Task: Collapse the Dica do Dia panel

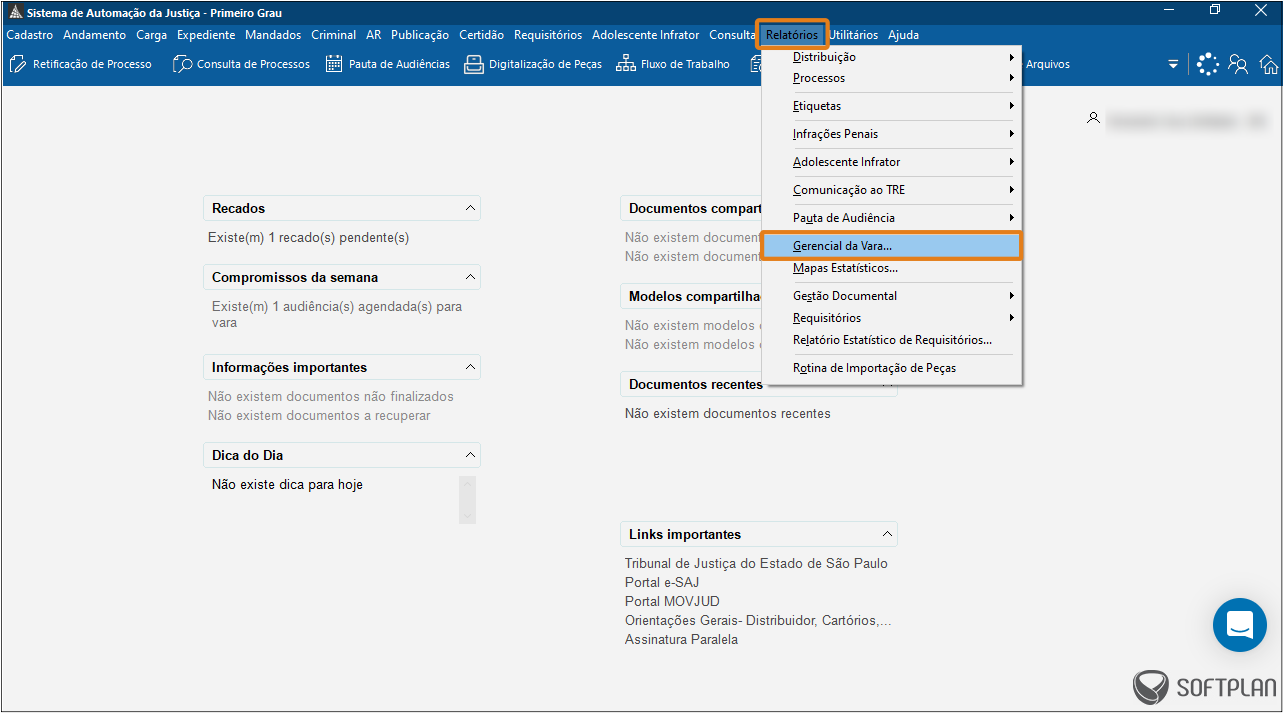Action: click(x=470, y=455)
